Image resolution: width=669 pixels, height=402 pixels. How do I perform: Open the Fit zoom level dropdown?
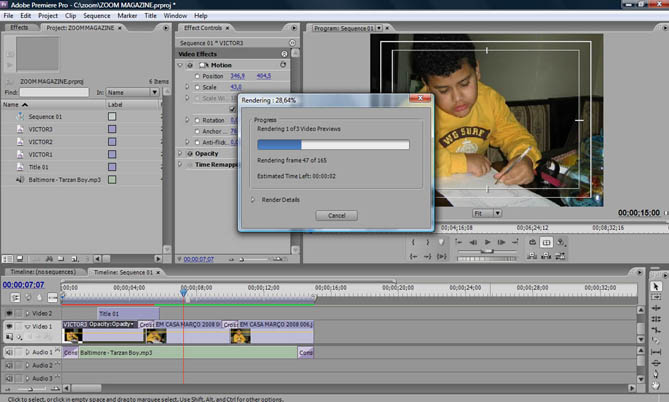point(486,213)
